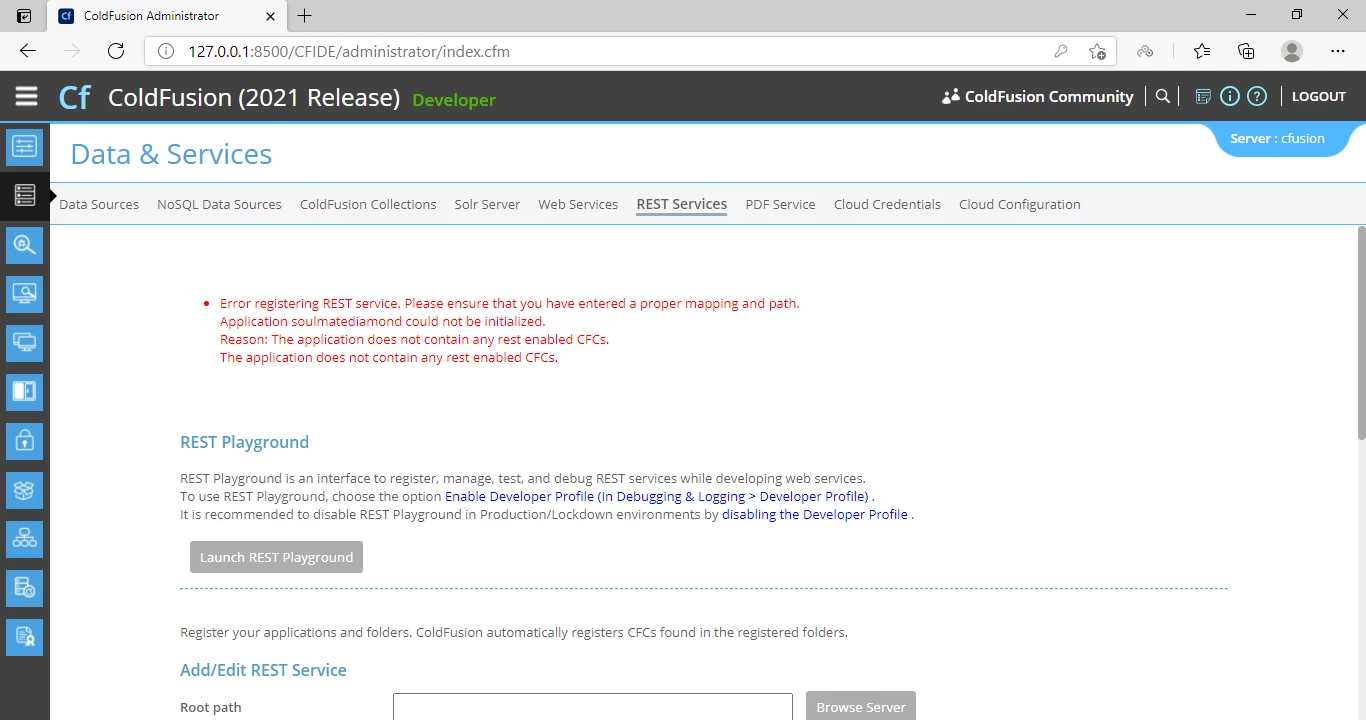Image resolution: width=1366 pixels, height=720 pixels.
Task: Click the Add/Edit REST Service heading
Action: pos(263,670)
